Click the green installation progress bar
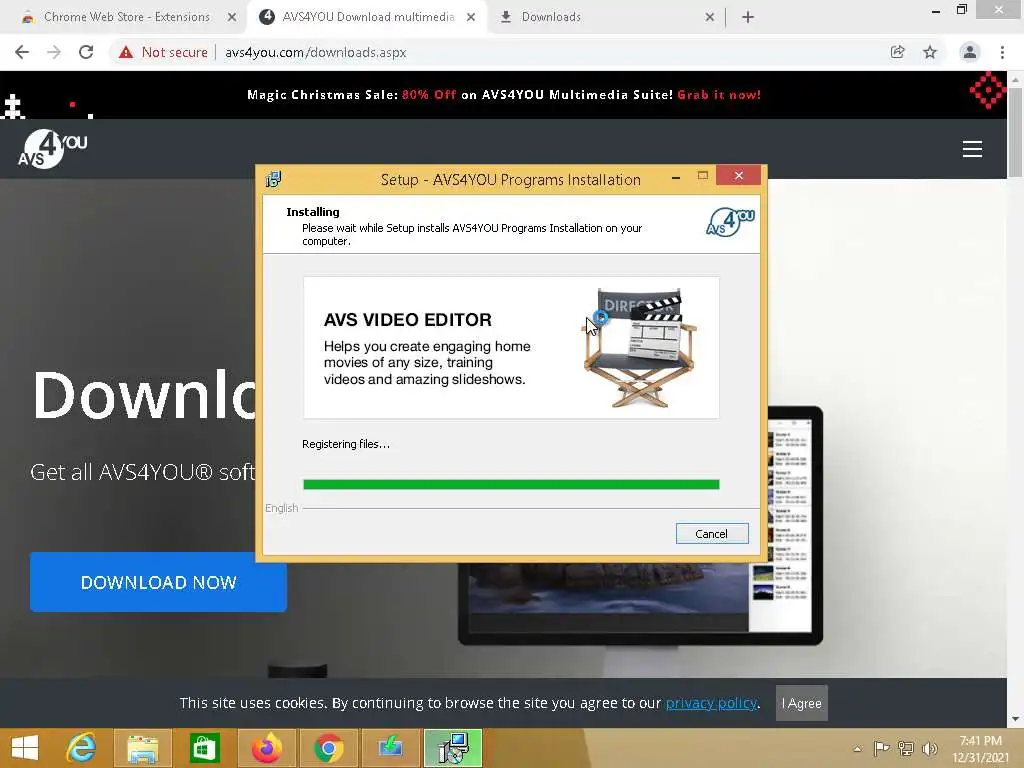Image resolution: width=1024 pixels, height=768 pixels. [x=511, y=485]
